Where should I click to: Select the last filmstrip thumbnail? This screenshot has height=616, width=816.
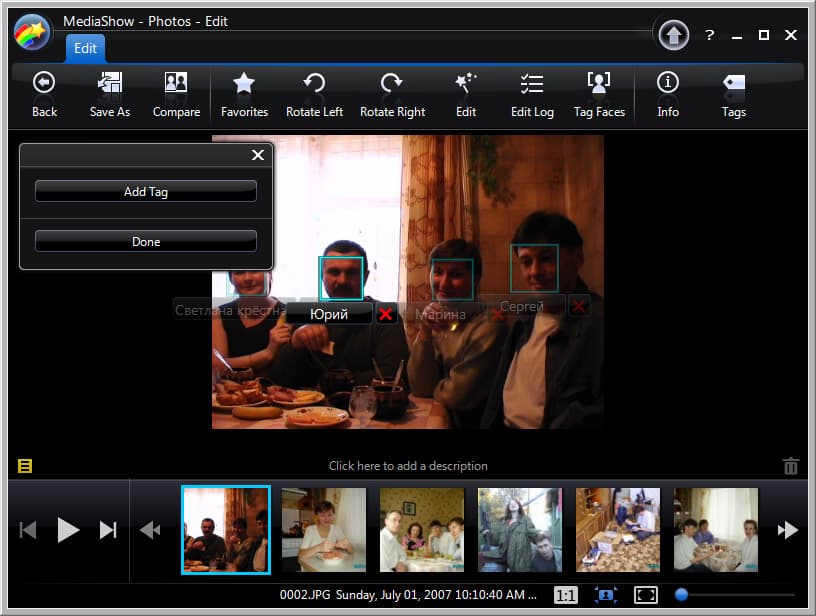tap(716, 530)
